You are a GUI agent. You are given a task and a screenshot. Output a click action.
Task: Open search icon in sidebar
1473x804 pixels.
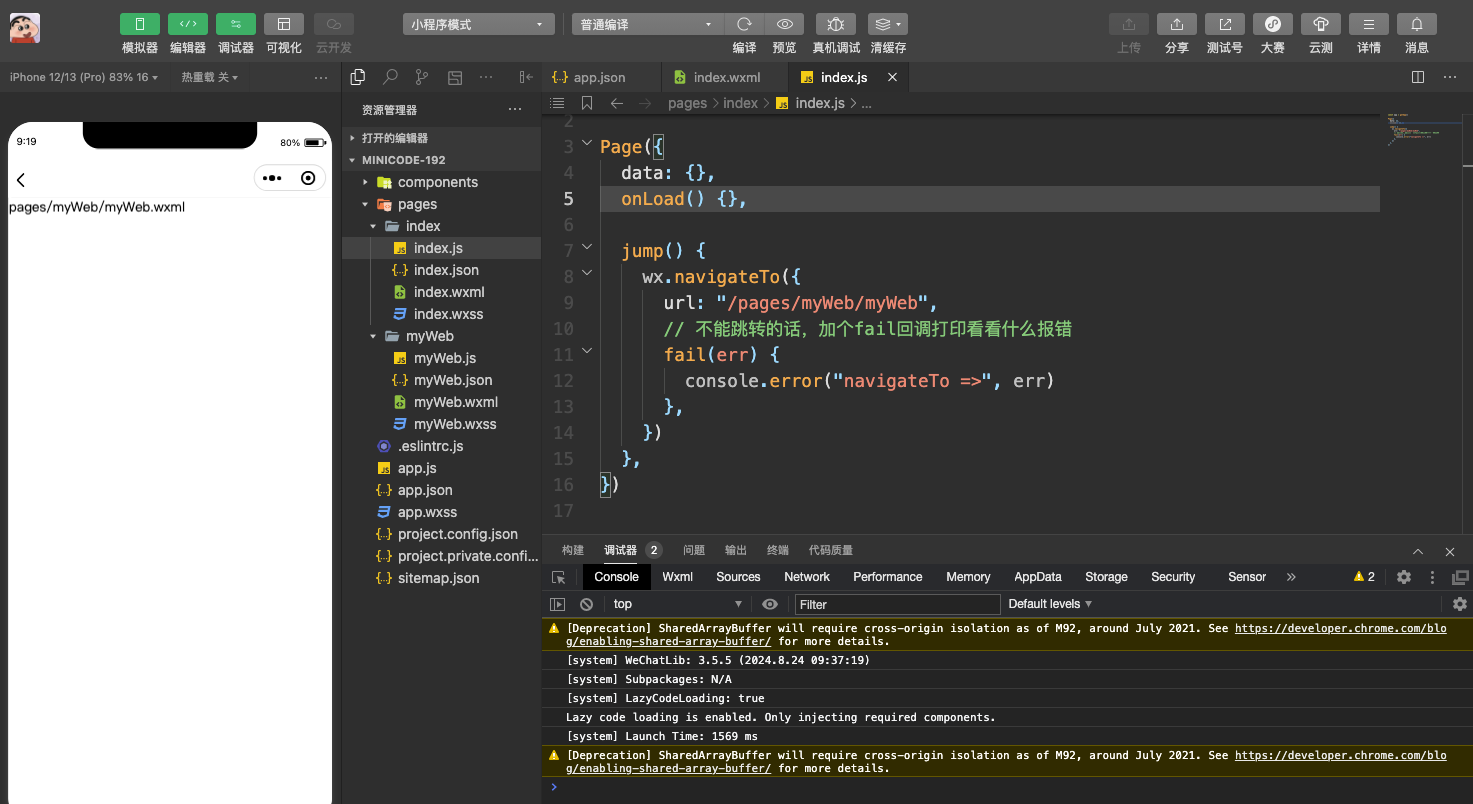click(390, 77)
